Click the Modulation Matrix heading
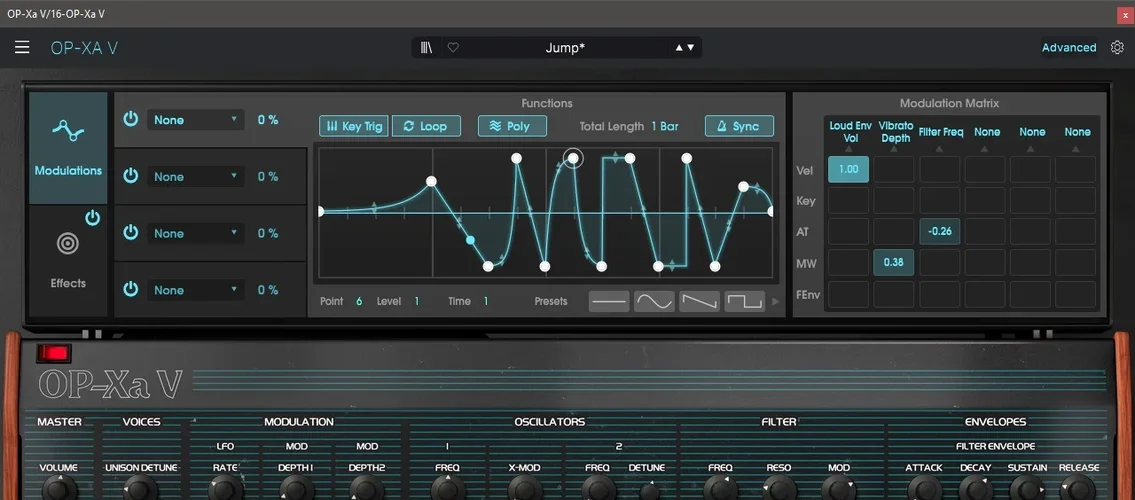 [x=949, y=103]
